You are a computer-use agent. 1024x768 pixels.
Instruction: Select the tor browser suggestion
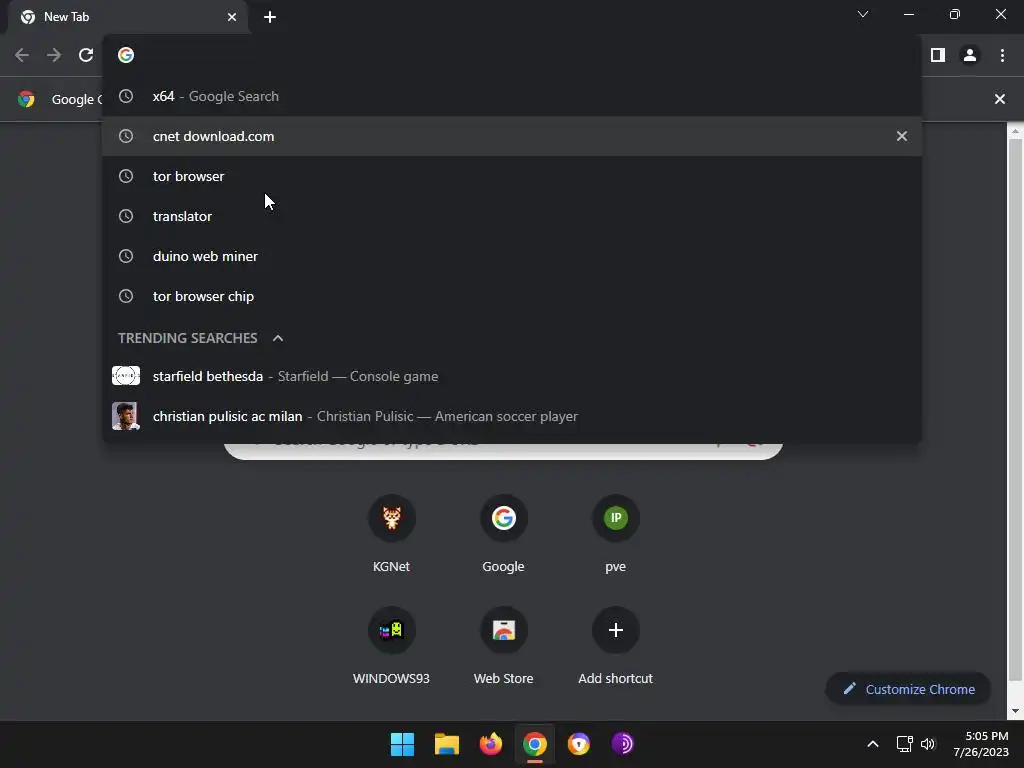[512, 176]
